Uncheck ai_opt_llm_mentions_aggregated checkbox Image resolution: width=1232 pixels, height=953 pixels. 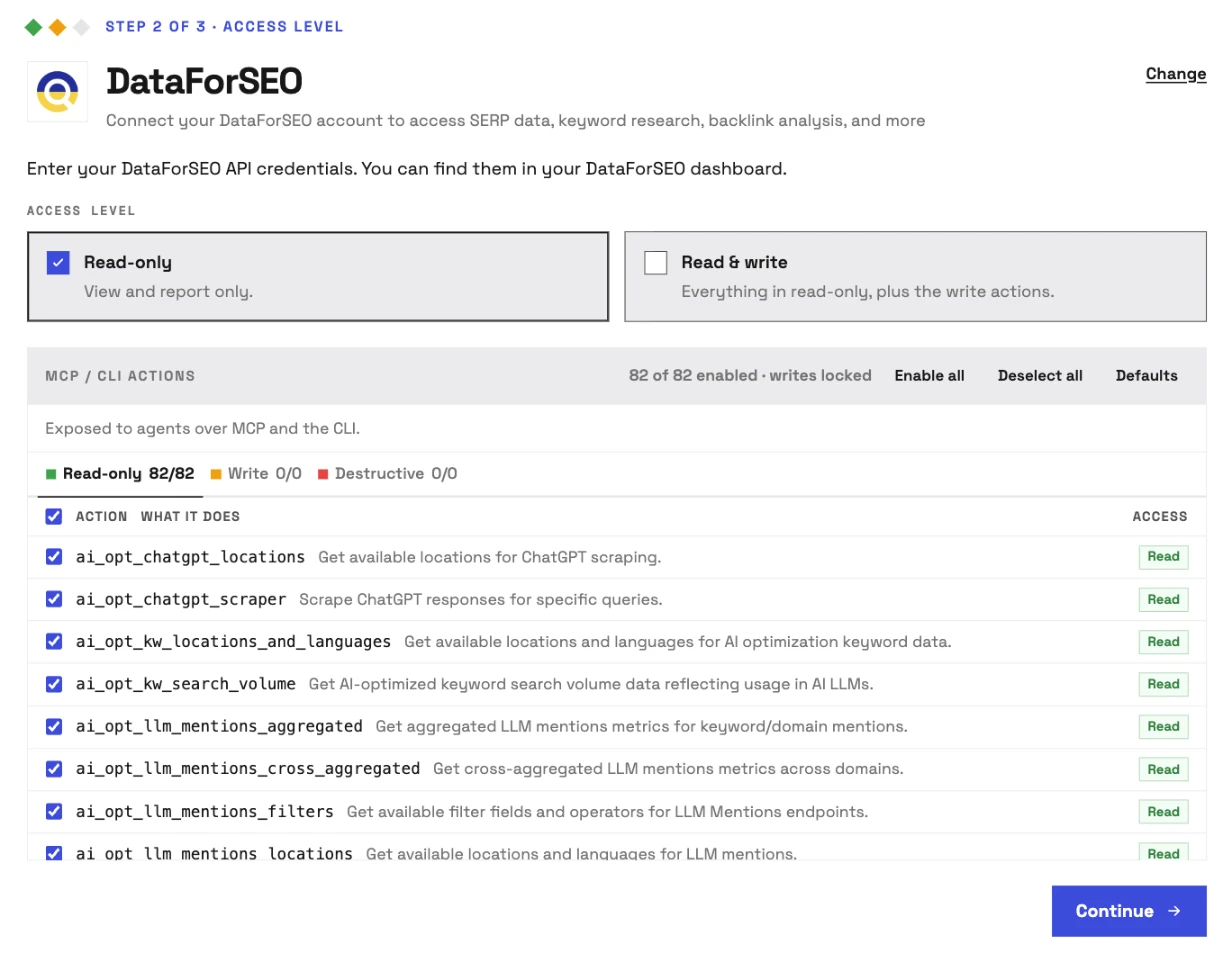point(54,726)
